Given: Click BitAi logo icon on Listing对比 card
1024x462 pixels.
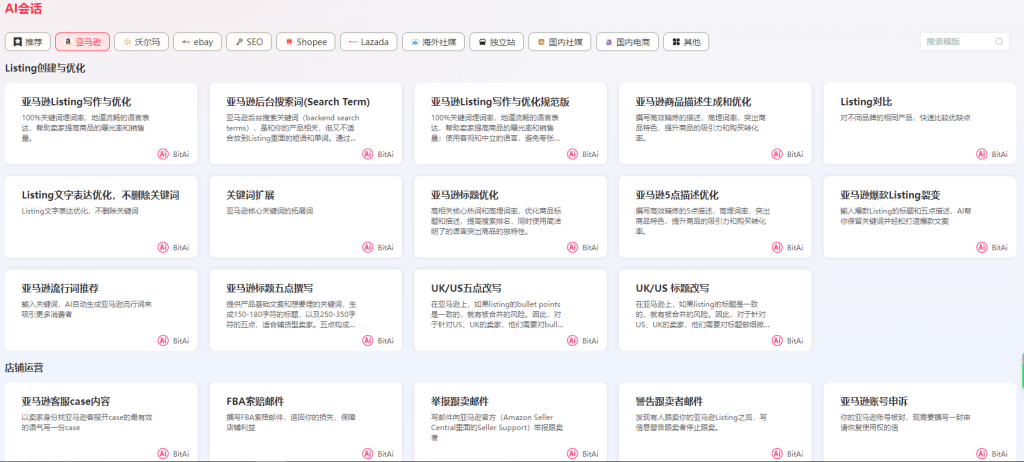Looking at the screenshot, I should [x=980, y=154].
